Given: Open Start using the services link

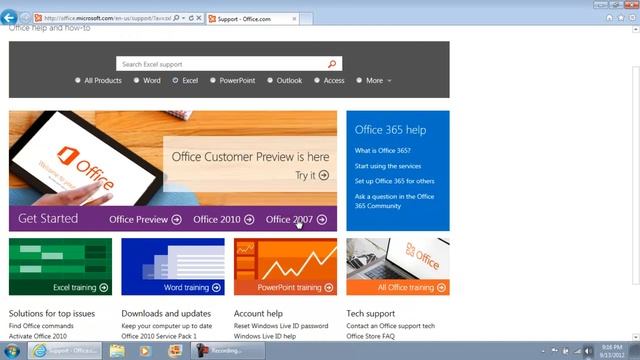Looking at the screenshot, I should (x=388, y=166).
